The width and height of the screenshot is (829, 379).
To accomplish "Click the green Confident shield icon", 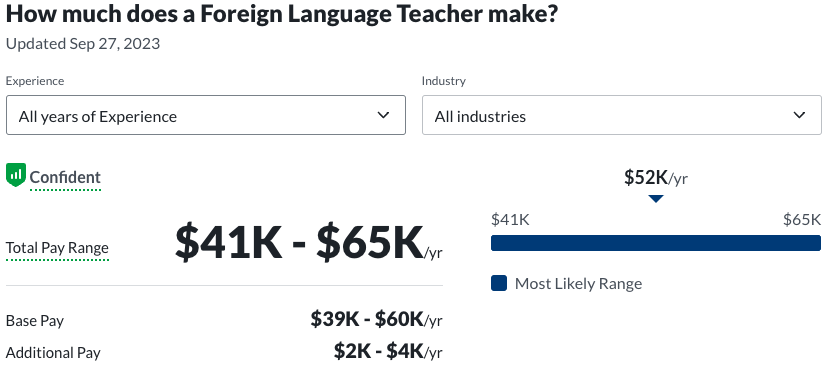I will pos(16,175).
